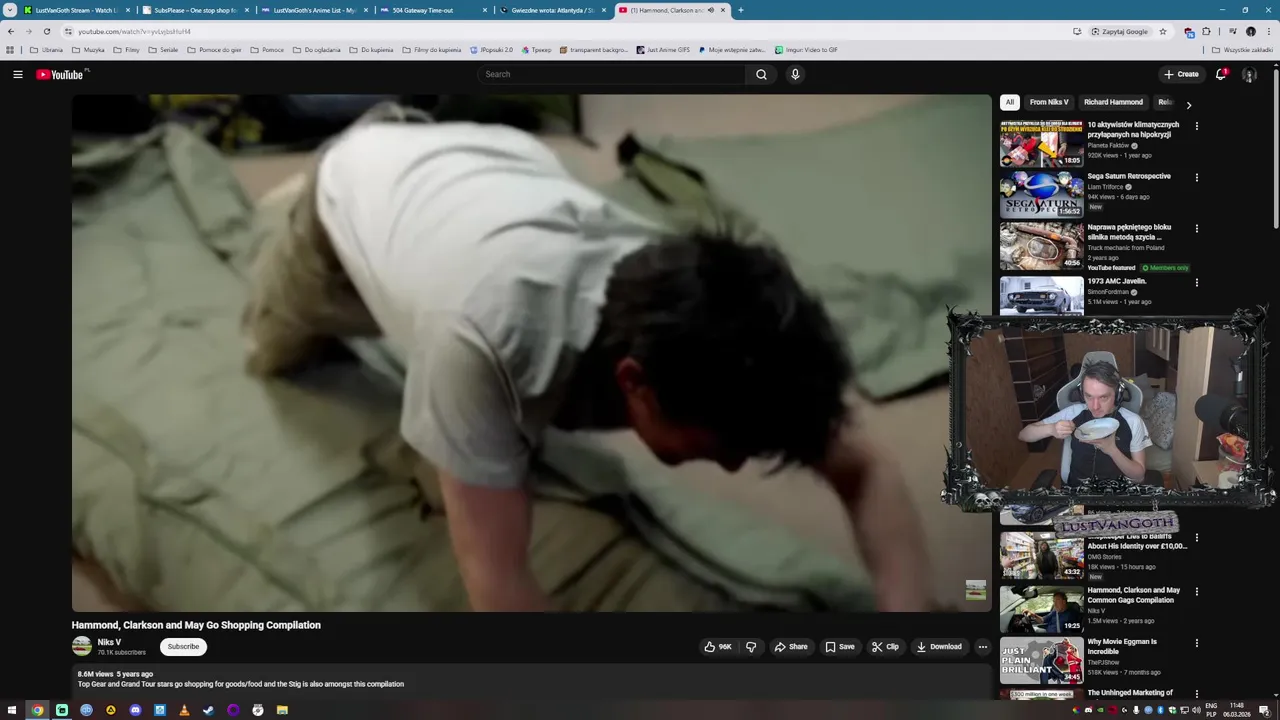Expand 'Wszystkie zakładki' bookmarks folder
Viewport: 1280px width, 720px height.
point(1242,49)
